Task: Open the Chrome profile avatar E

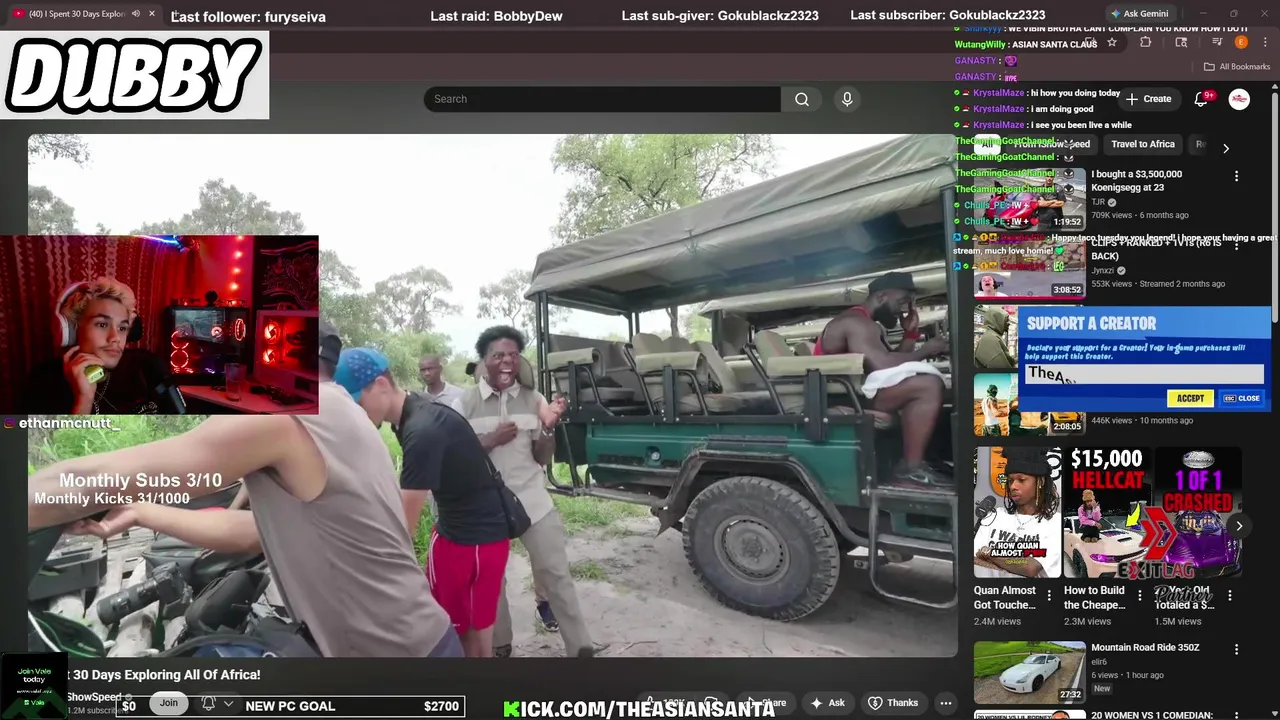Action: (x=1241, y=43)
